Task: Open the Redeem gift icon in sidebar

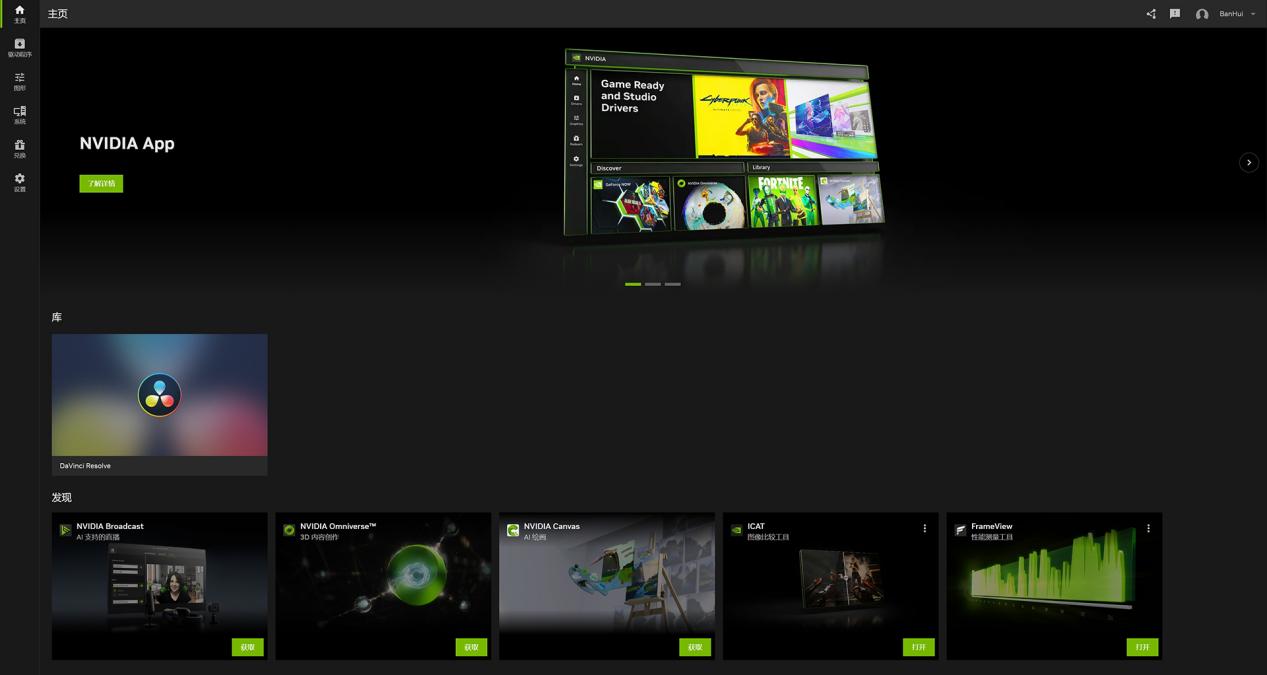Action: pos(19,148)
